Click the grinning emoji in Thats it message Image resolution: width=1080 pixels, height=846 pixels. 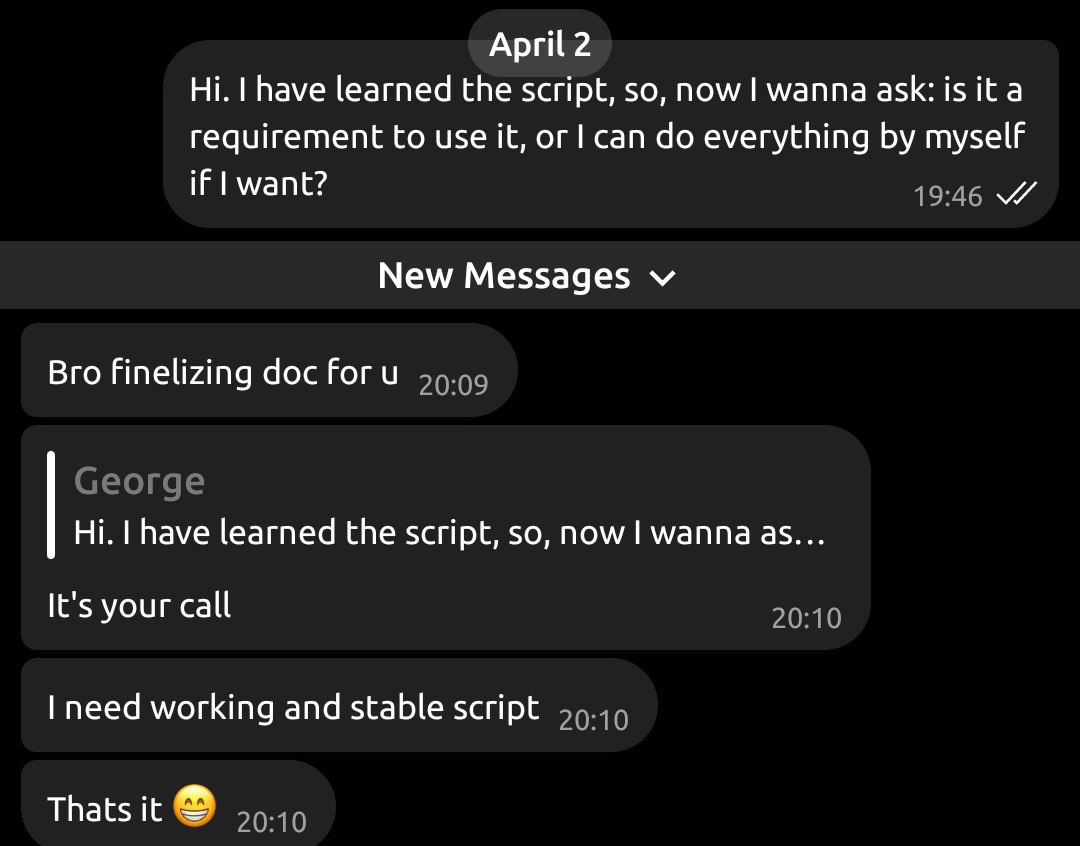[x=194, y=805]
